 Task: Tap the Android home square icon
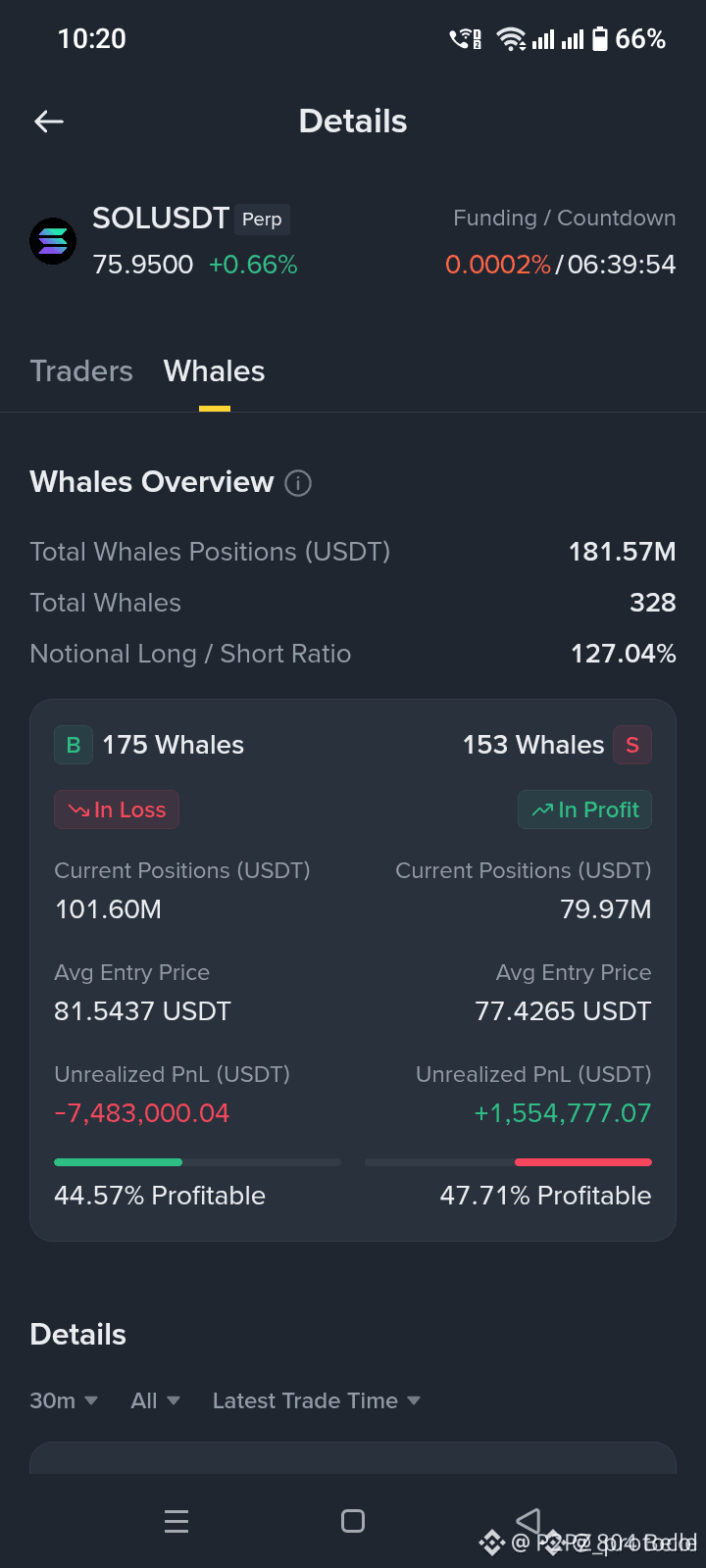tap(353, 1521)
